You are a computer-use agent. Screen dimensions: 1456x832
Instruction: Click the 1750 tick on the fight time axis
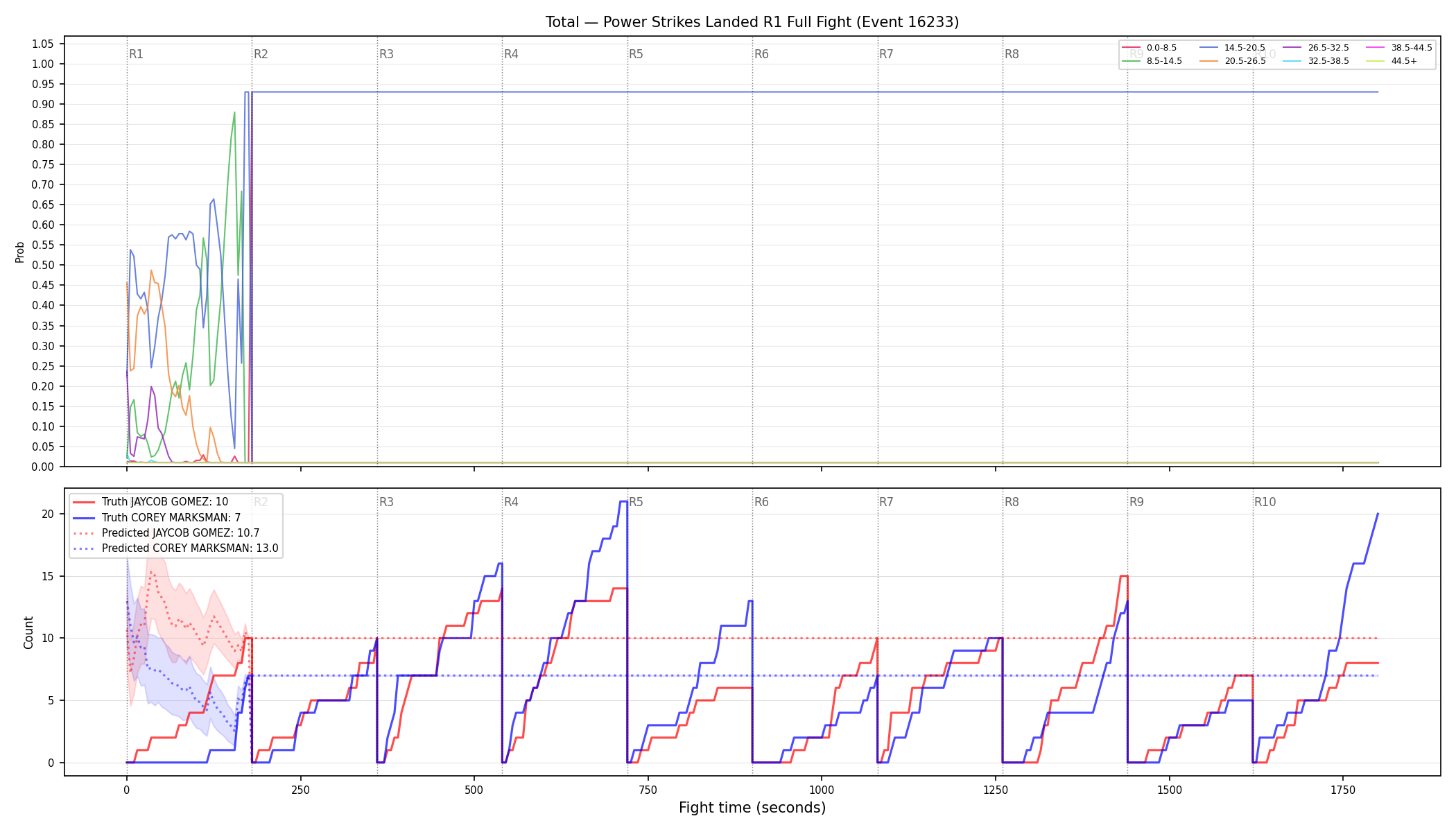point(1343,790)
